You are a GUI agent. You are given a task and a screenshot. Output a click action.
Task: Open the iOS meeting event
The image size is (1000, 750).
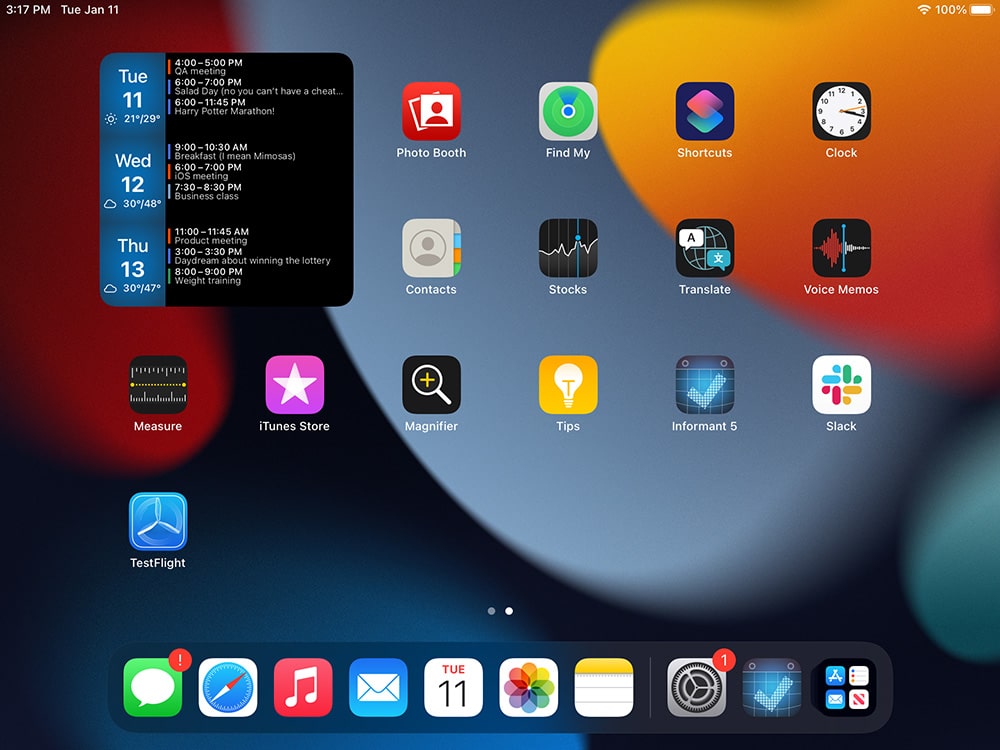click(x=260, y=172)
